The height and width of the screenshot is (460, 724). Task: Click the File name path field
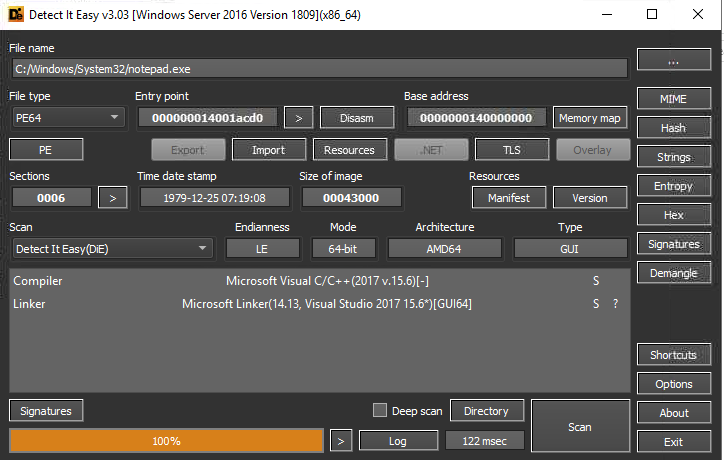point(319,68)
